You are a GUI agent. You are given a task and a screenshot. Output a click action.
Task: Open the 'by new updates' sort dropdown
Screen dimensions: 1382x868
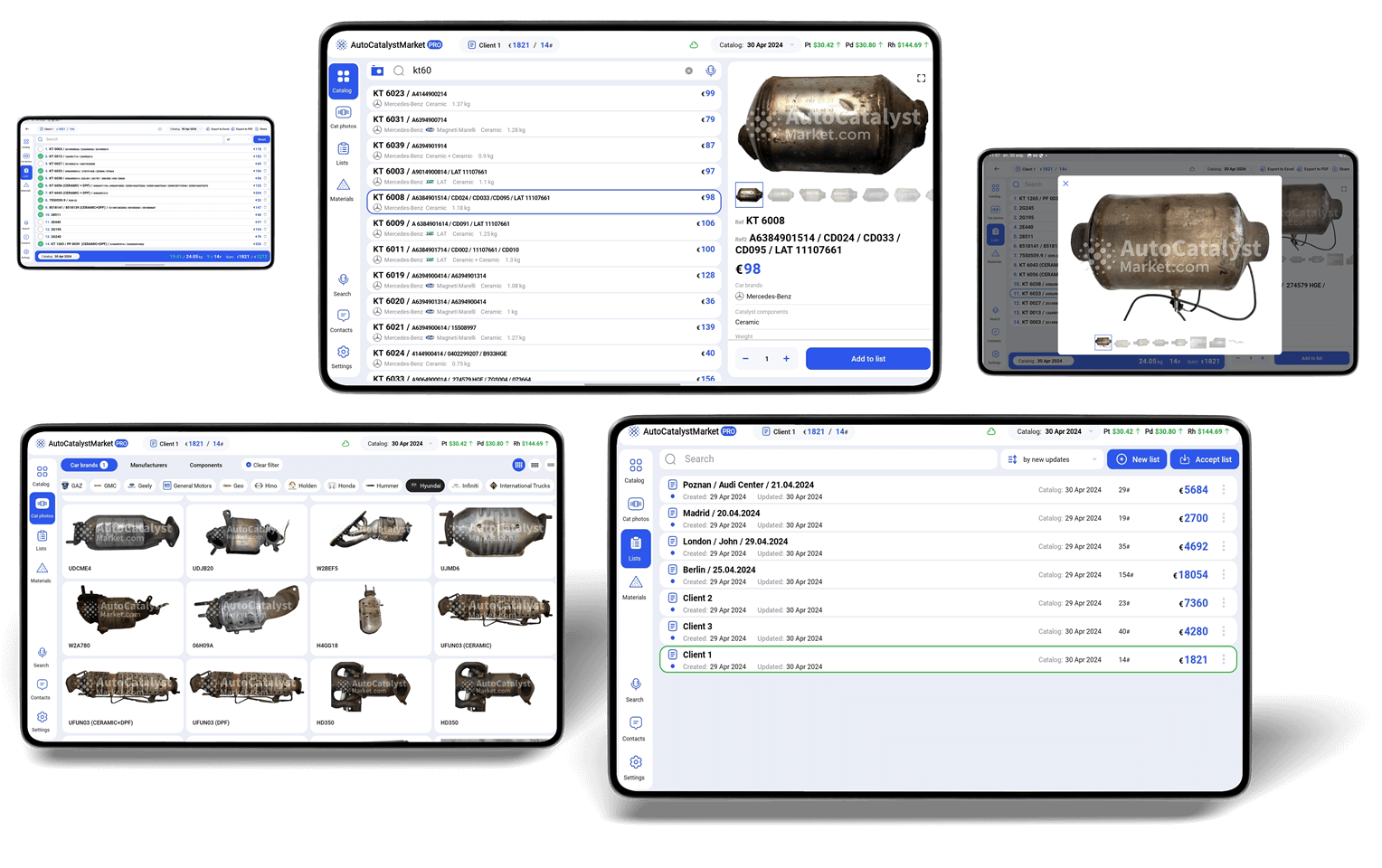coord(1052,459)
